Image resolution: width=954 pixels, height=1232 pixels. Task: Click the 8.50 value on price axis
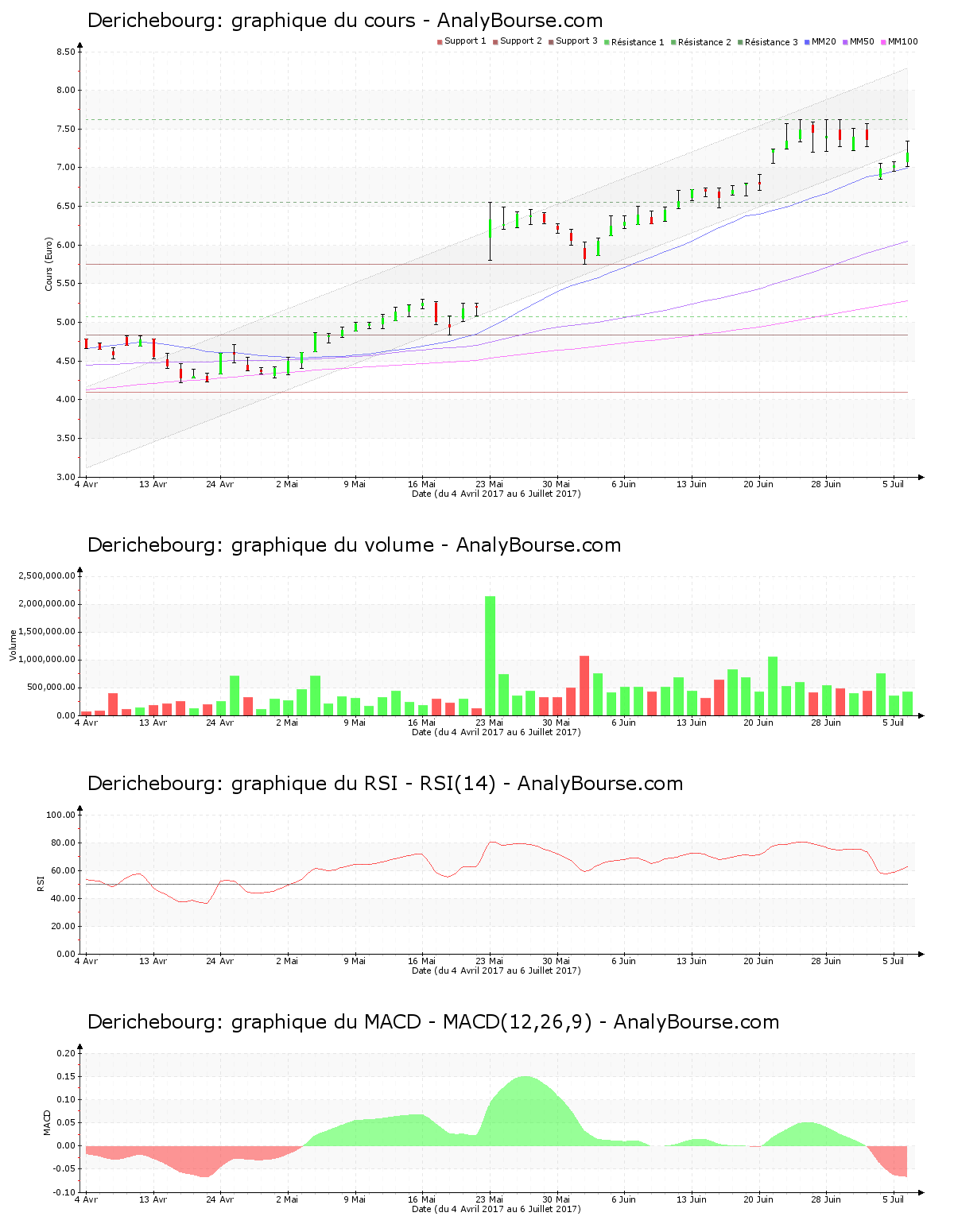66,52
